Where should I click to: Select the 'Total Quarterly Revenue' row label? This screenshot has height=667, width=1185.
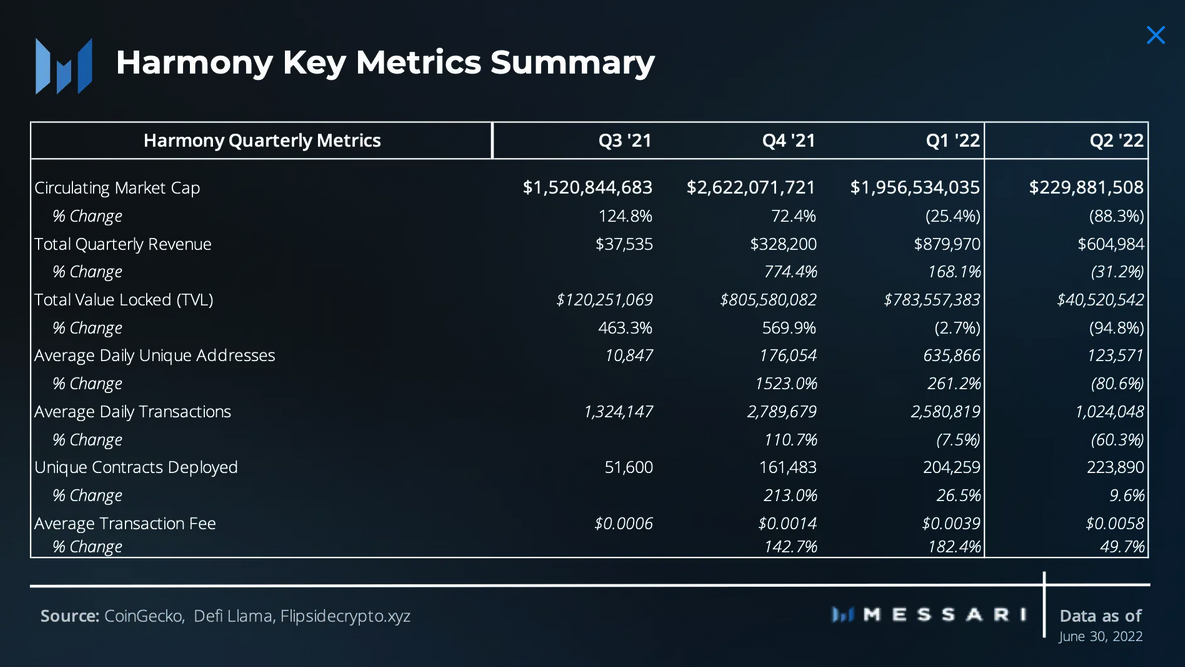[x=122, y=244]
